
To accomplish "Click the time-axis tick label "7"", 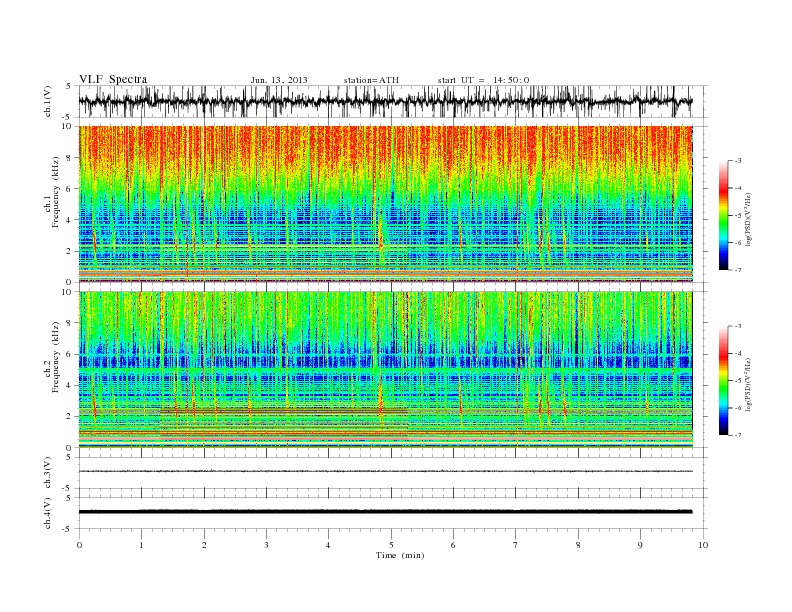I will tap(516, 545).
